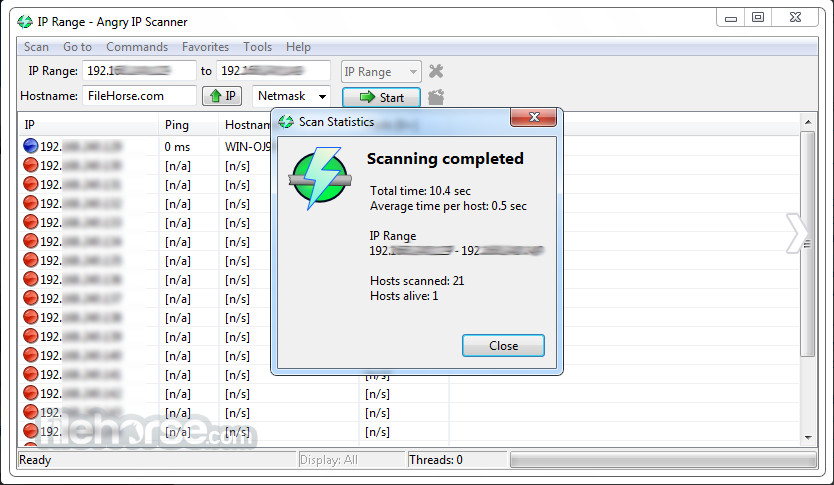Click the Angry IP Scanner title bar icon

(x=24, y=22)
